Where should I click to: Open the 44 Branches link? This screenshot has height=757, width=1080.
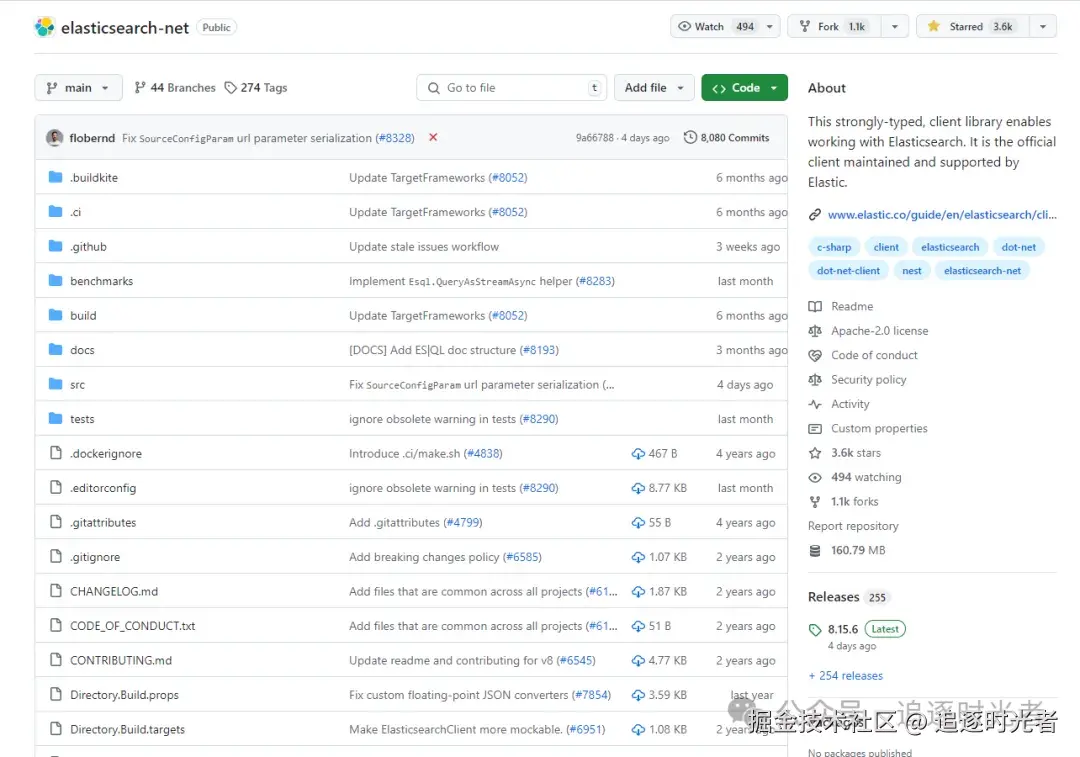tap(175, 87)
